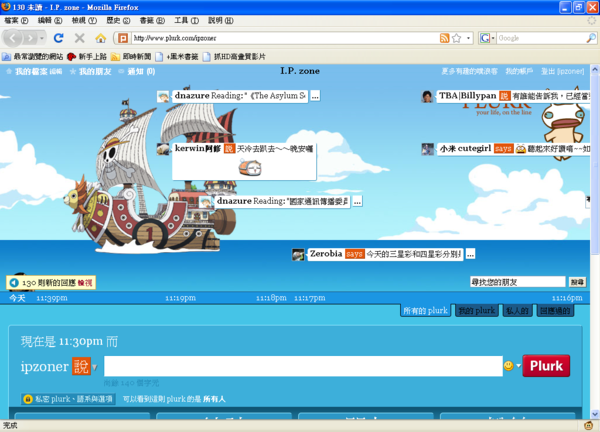The height and width of the screenshot is (432, 600).
Task: Open the 新手上路 bookmark
Action: click(x=87, y=57)
